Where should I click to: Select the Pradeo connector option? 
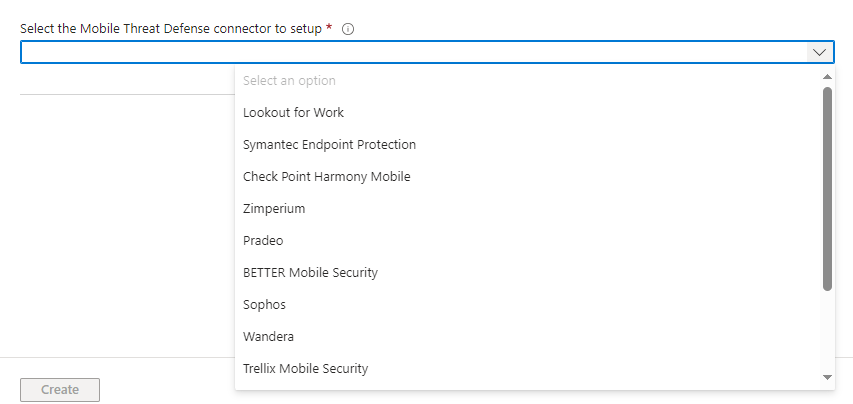263,240
